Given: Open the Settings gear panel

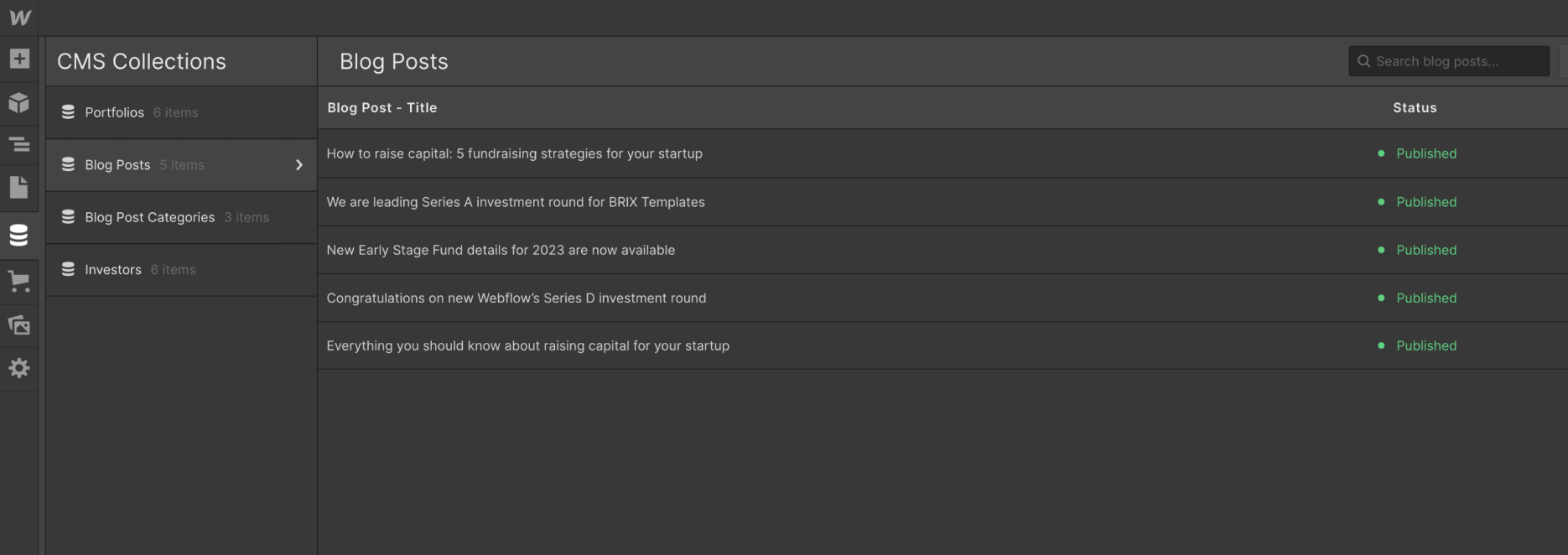Looking at the screenshot, I should pyautogui.click(x=19, y=368).
